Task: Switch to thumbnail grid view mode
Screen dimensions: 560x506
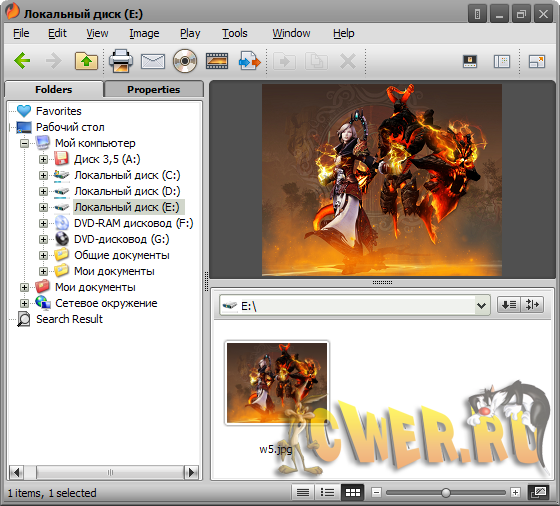Action: [352, 493]
